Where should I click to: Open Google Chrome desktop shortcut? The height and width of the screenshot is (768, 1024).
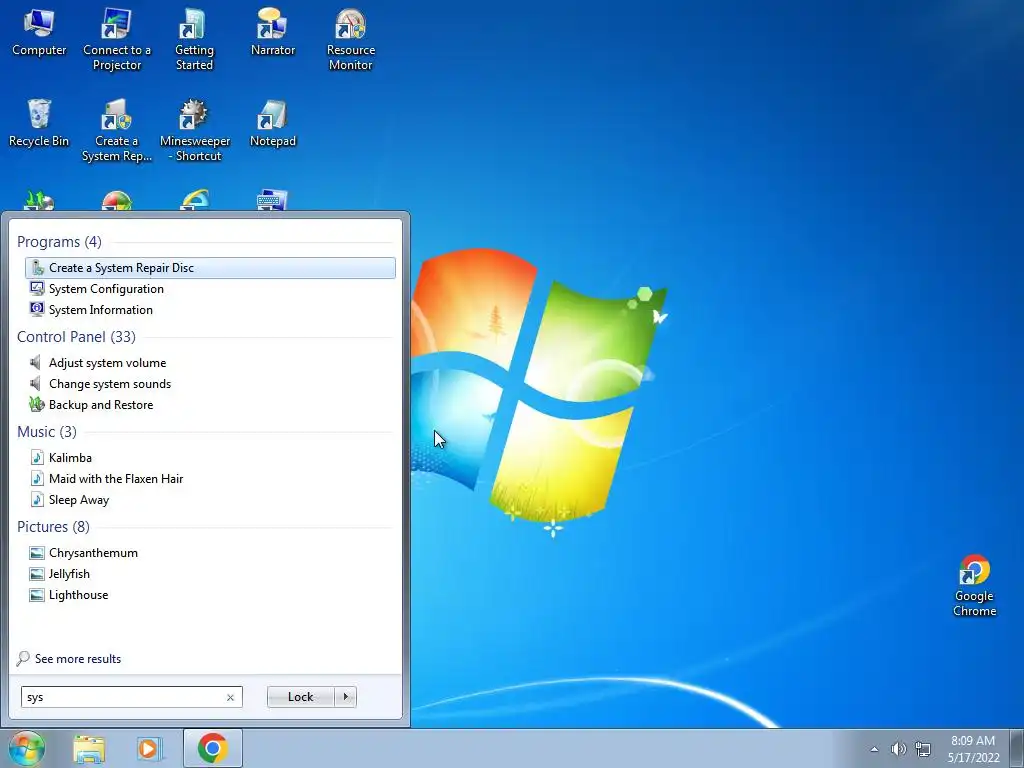pos(974,586)
